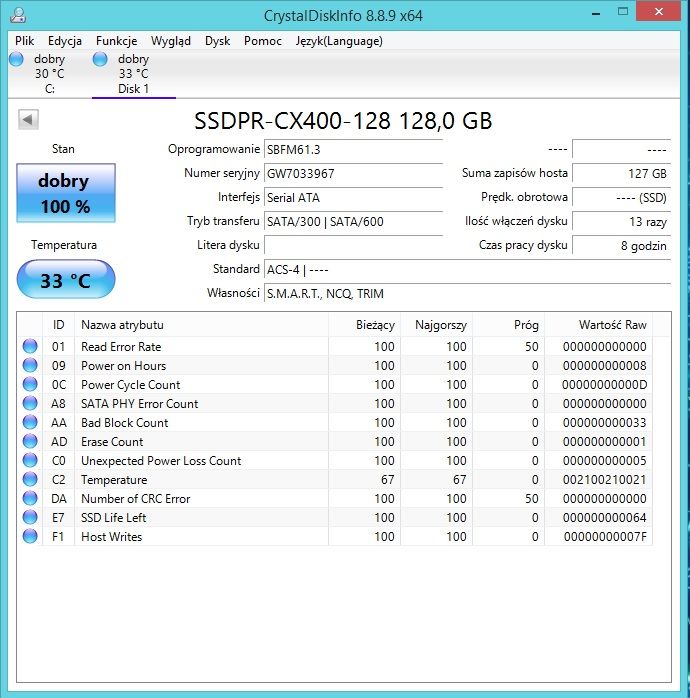Click the Wartość Raw column header
Image resolution: width=690 pixels, height=698 pixels.
599,325
